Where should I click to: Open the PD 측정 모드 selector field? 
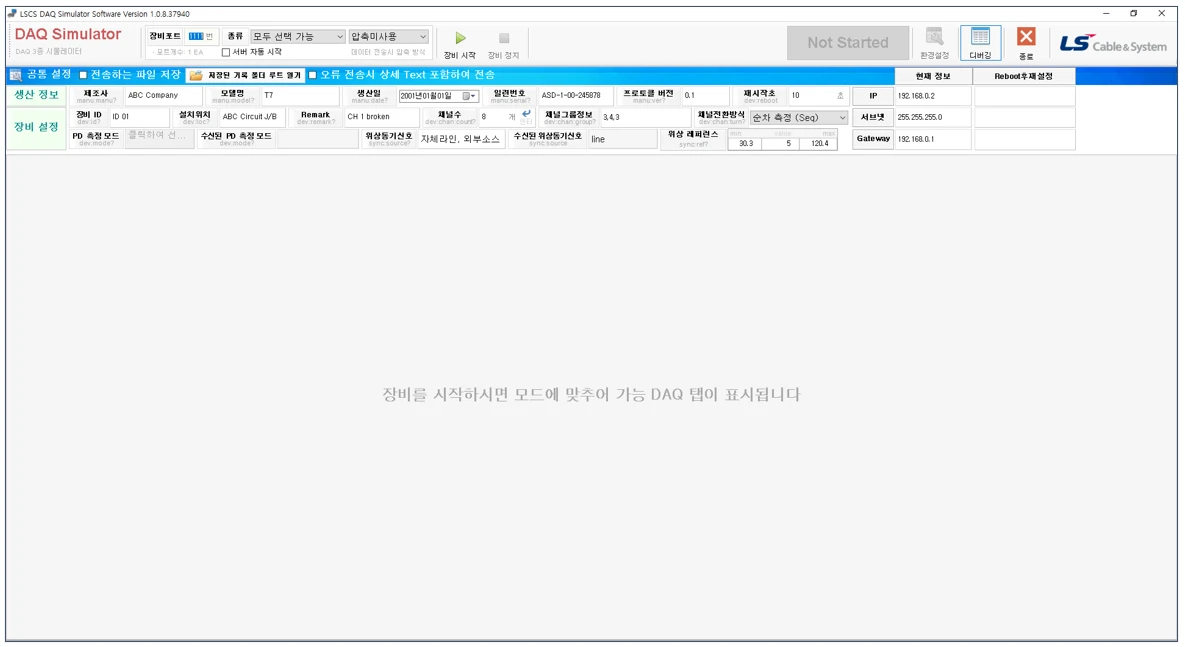click(x=159, y=137)
